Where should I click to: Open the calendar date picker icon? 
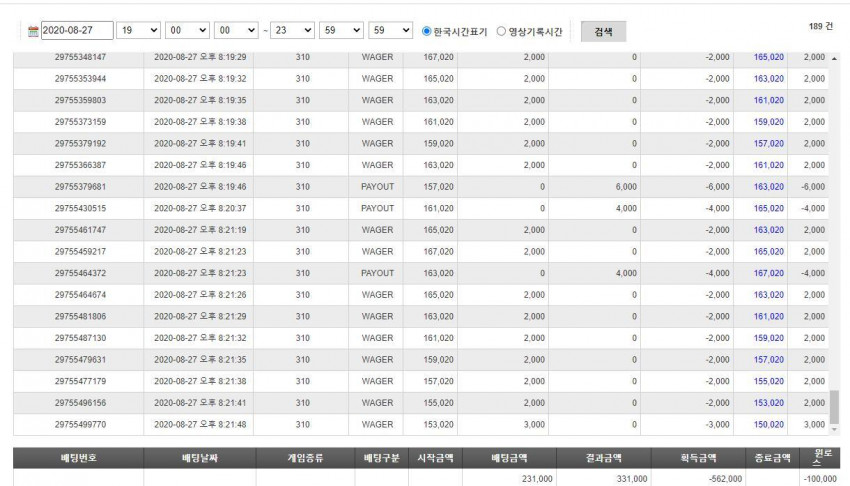coord(33,31)
